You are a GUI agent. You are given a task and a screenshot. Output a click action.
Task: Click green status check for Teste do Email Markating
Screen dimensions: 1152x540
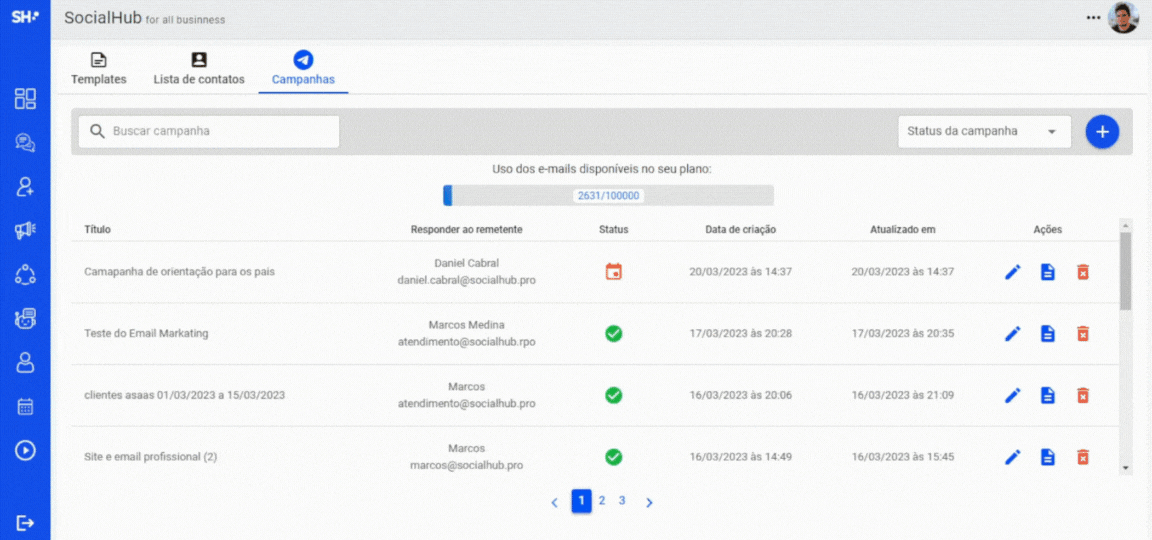(x=613, y=334)
